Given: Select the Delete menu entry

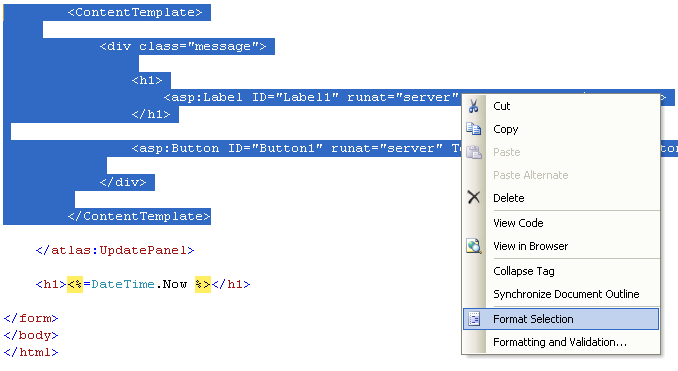Looking at the screenshot, I should point(561,198).
